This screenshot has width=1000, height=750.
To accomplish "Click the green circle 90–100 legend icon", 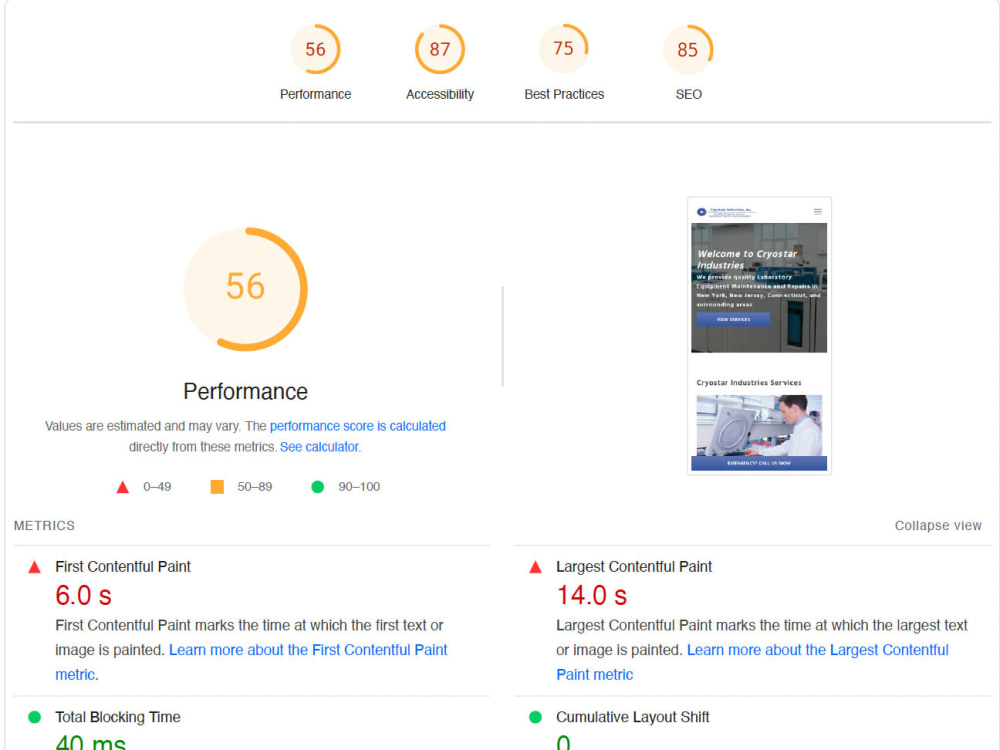I will (x=318, y=487).
